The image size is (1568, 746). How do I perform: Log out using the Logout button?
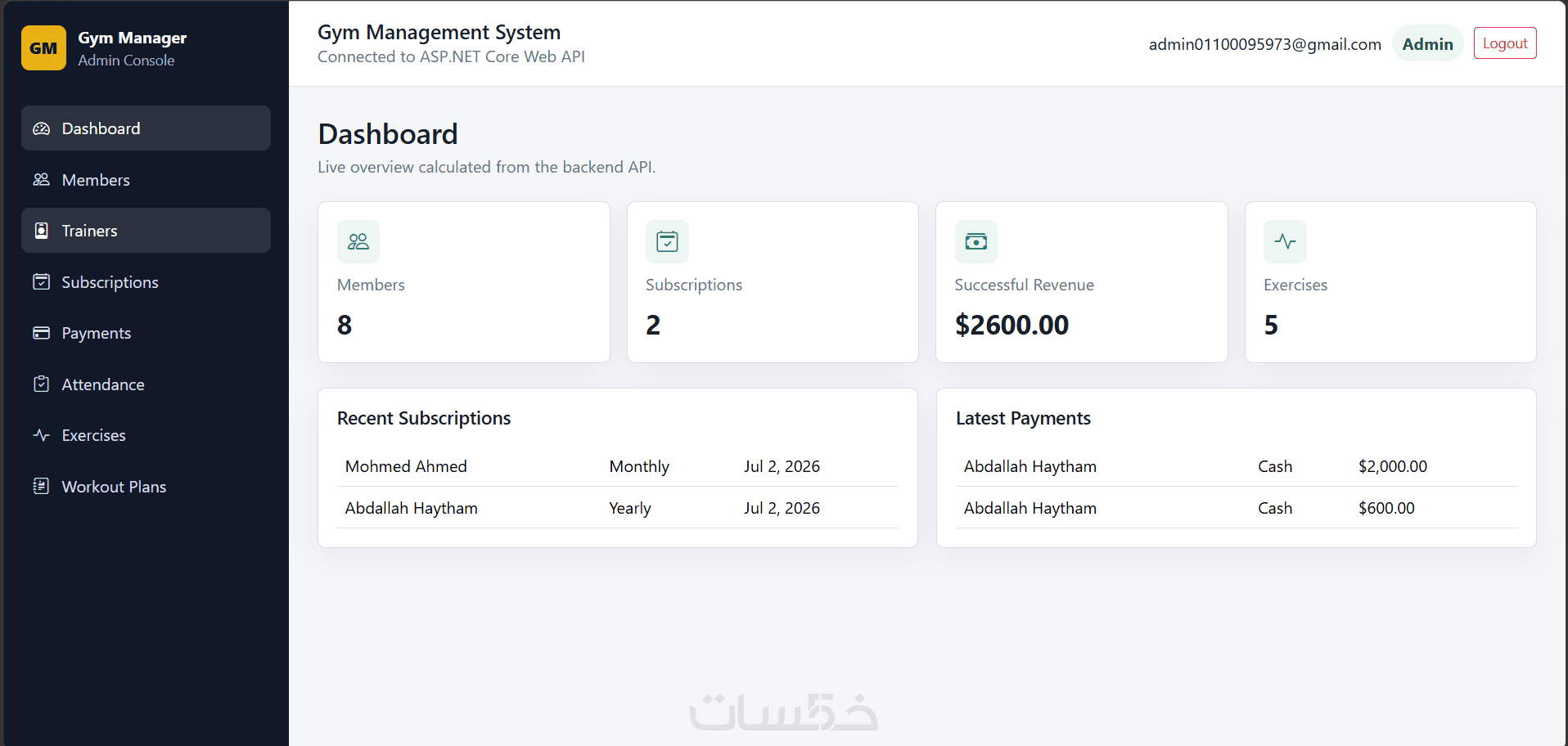(1505, 43)
